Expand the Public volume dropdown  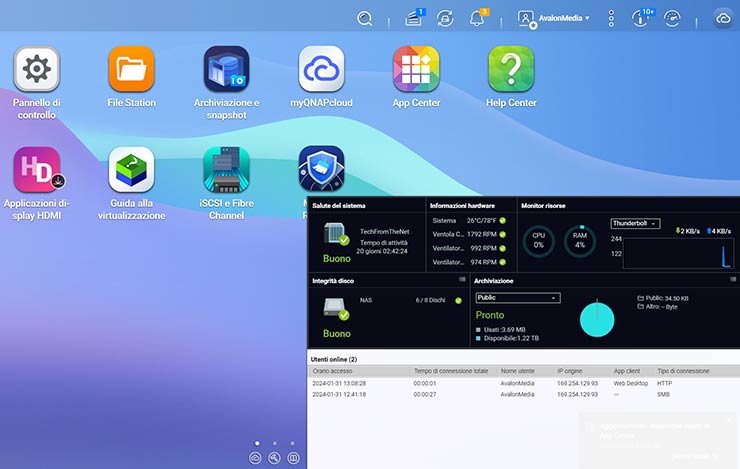coord(517,297)
